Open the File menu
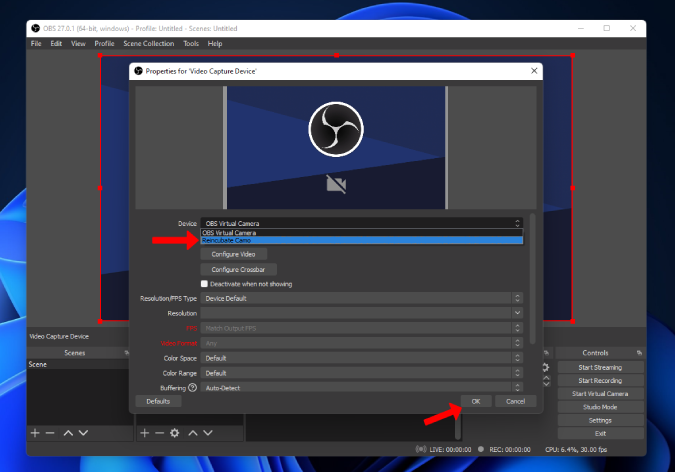Viewport: 675px width, 472px height. 36,43
